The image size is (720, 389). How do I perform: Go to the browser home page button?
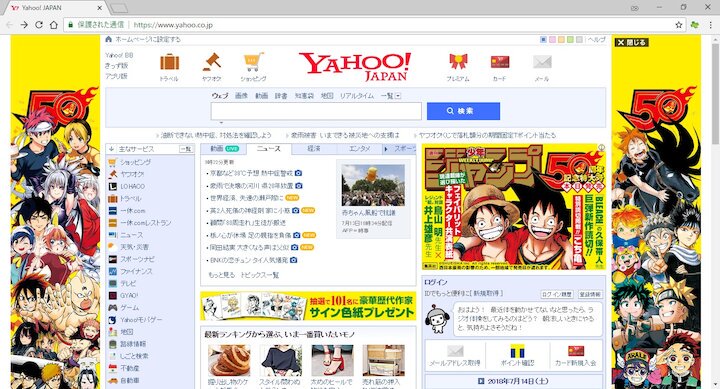[x=54, y=25]
